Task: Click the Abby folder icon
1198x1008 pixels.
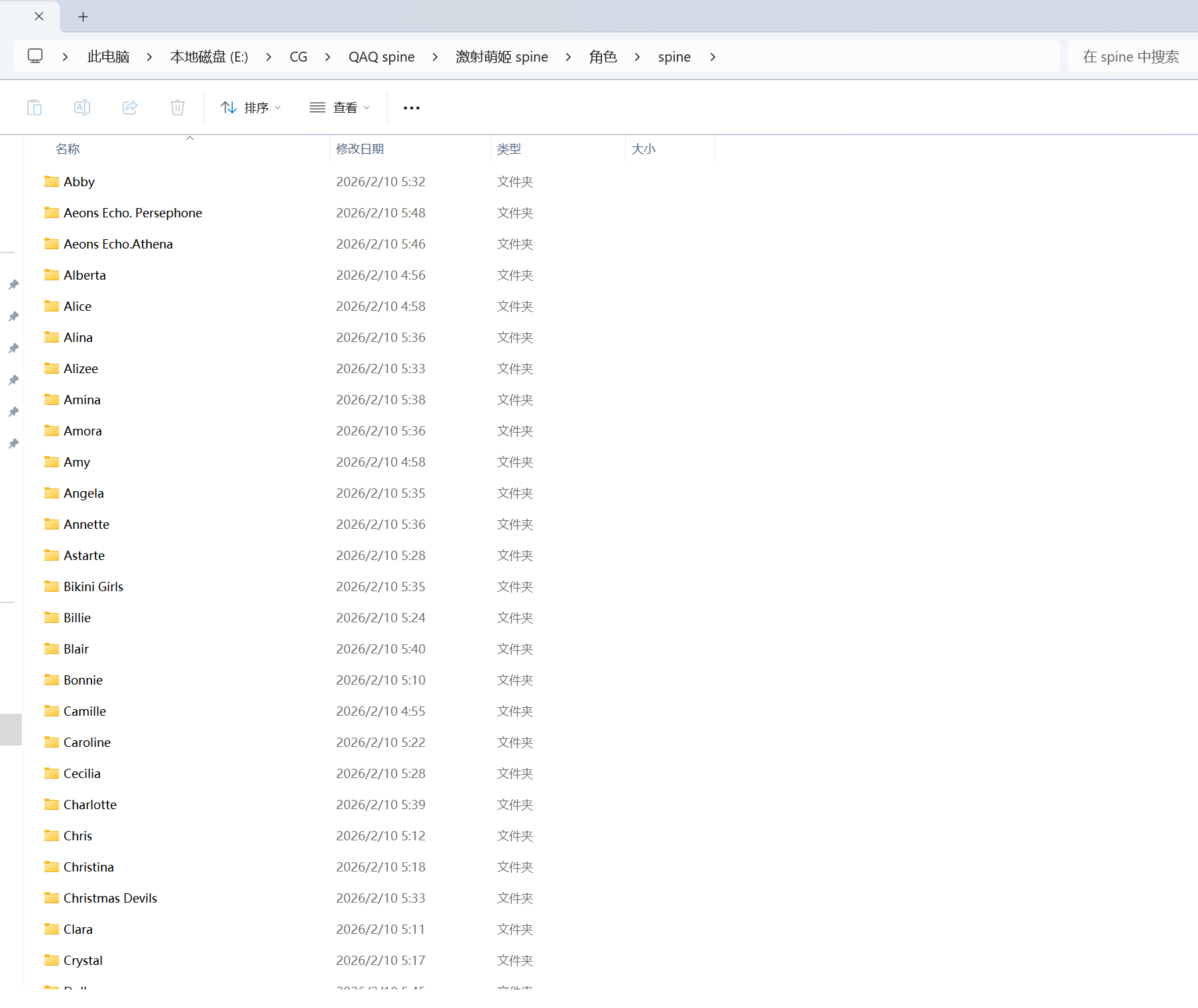Action: point(52,182)
